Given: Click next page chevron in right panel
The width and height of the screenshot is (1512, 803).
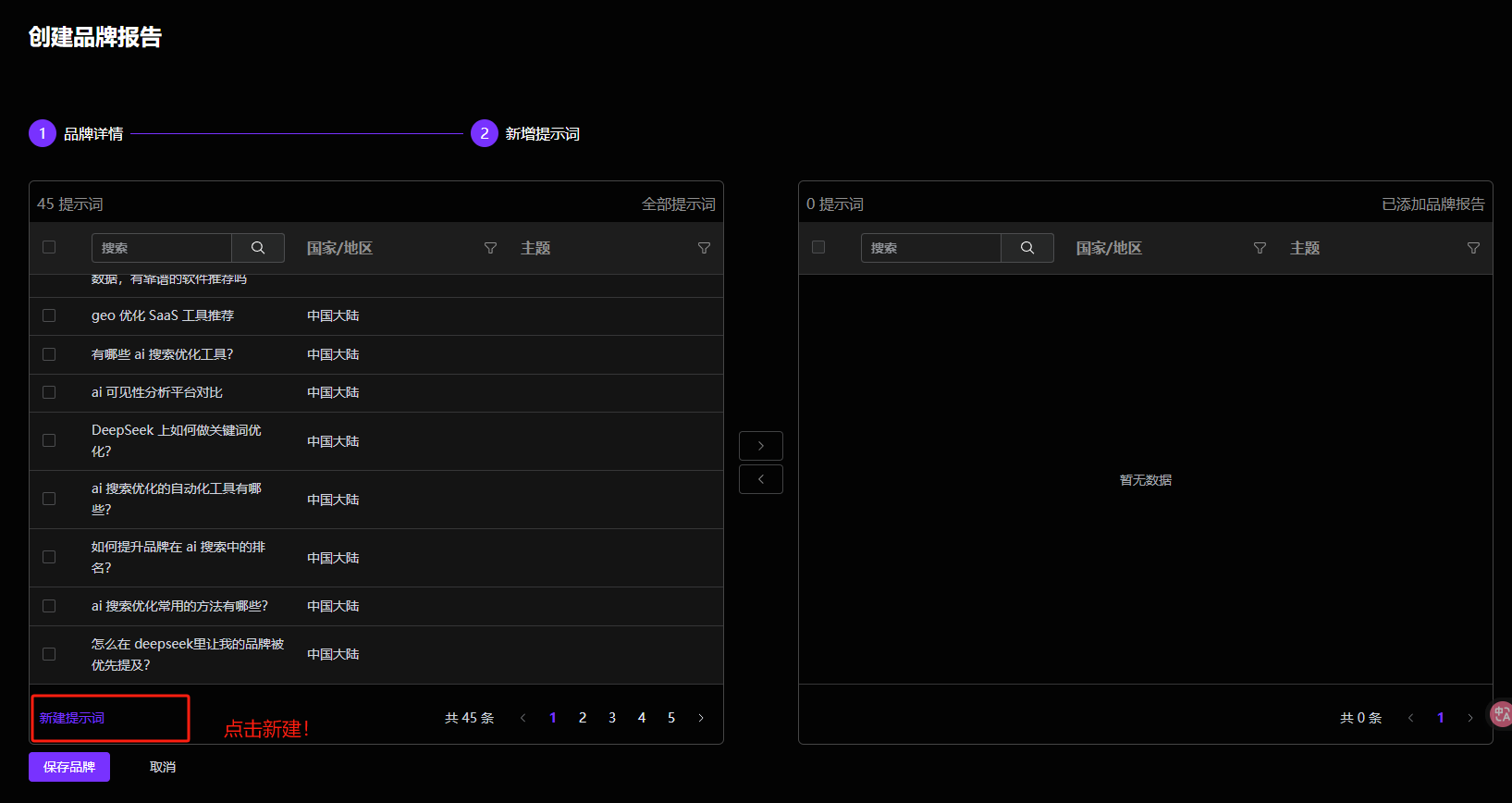Looking at the screenshot, I should 1469,718.
